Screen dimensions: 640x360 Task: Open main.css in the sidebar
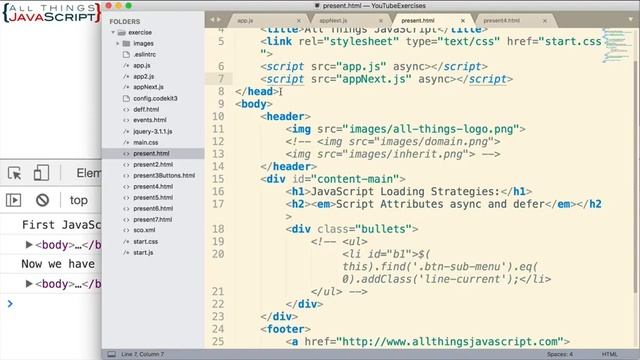145,142
